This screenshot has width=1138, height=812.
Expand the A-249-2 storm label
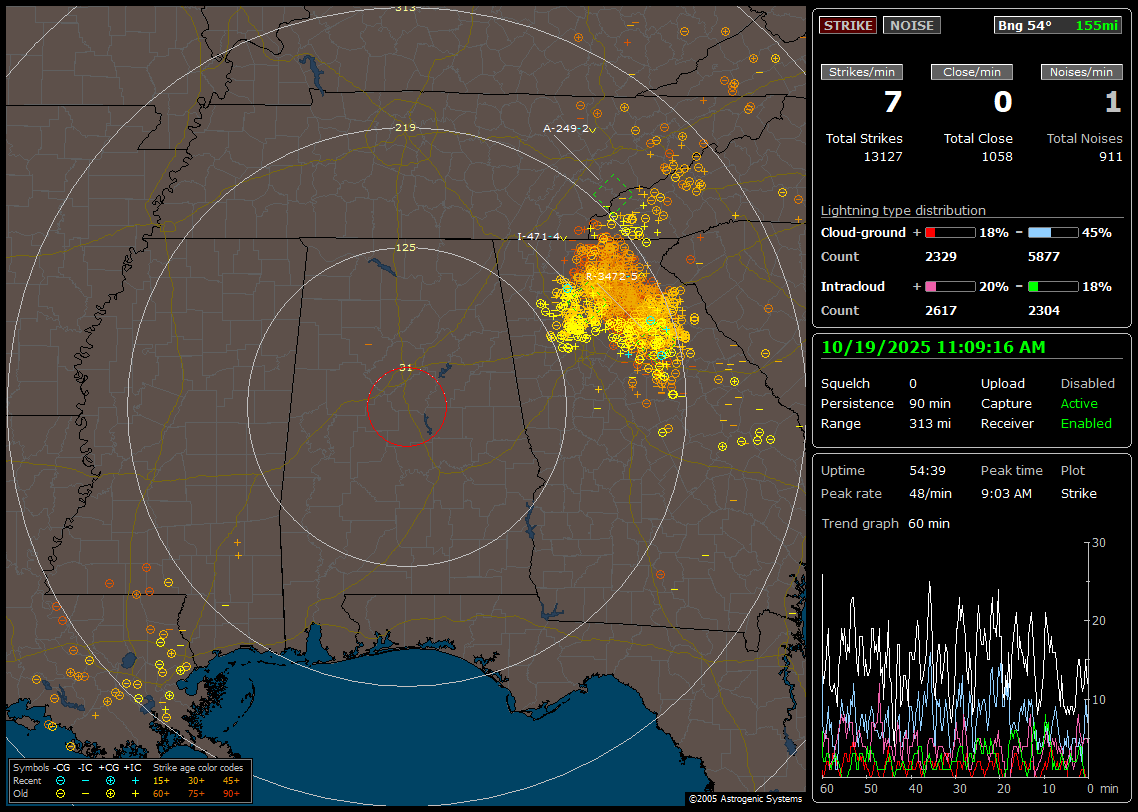[x=566, y=128]
